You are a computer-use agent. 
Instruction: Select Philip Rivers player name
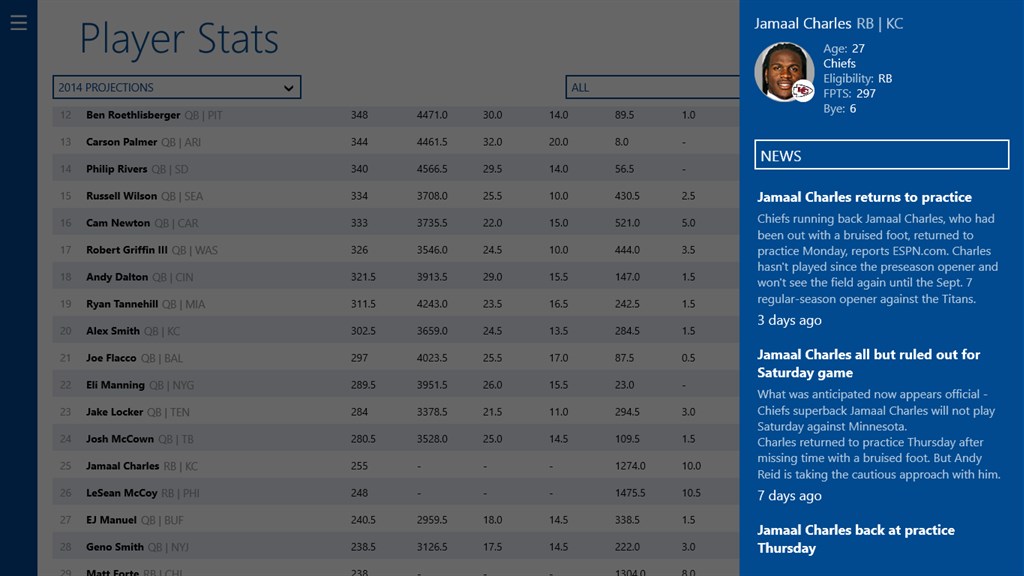(x=116, y=169)
